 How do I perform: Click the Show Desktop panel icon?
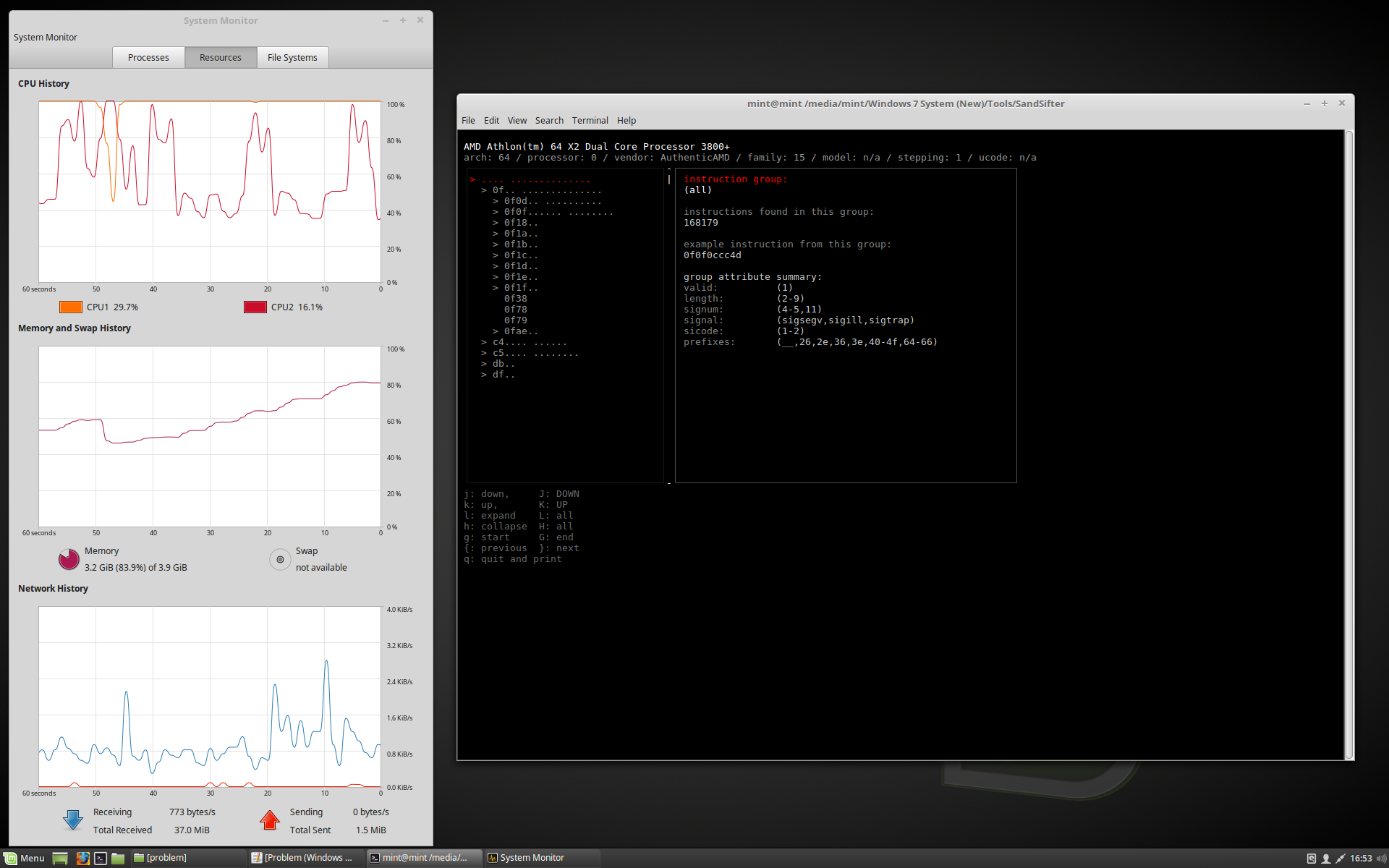click(x=60, y=858)
